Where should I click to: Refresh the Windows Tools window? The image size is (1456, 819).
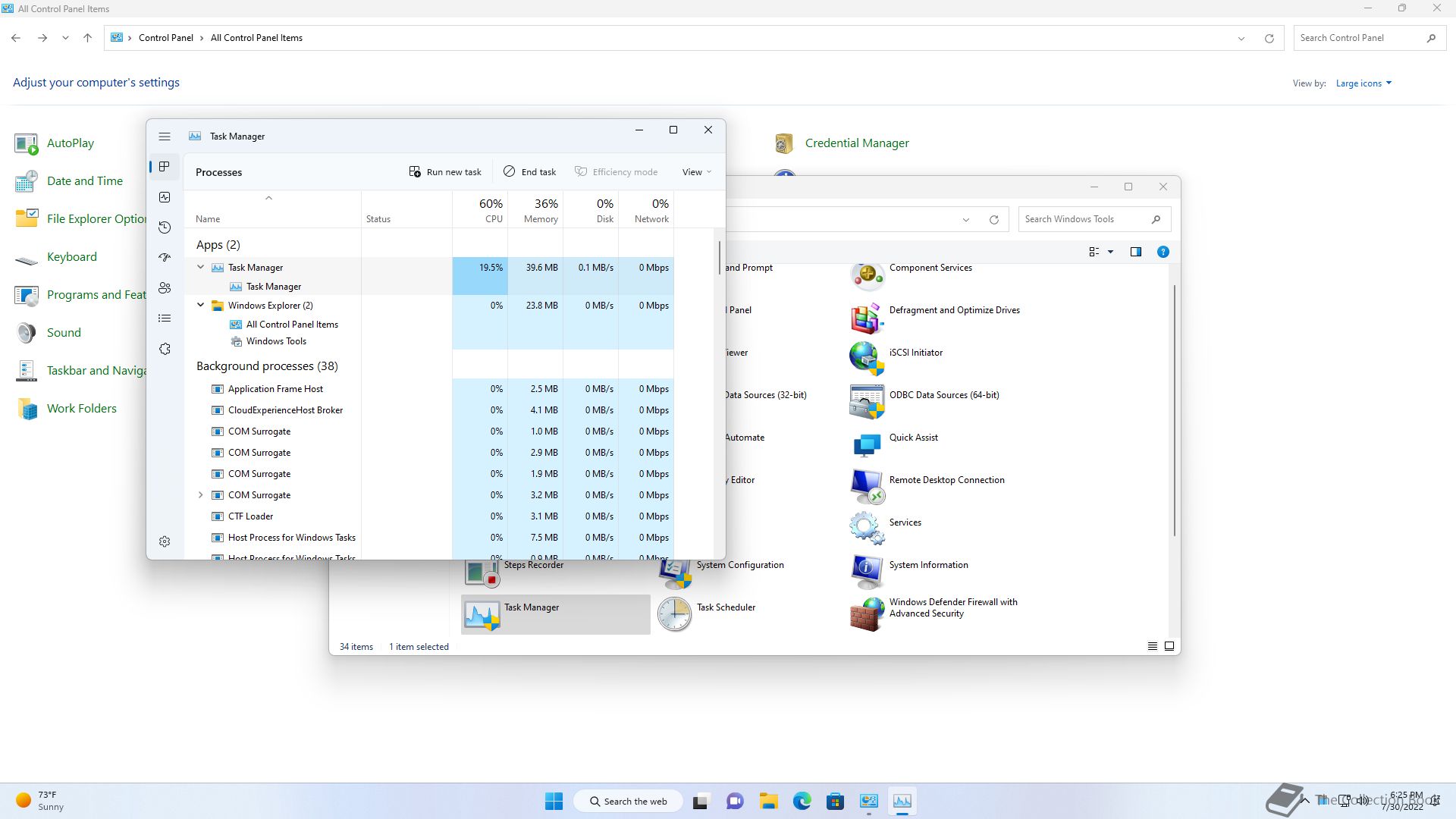pyautogui.click(x=993, y=219)
